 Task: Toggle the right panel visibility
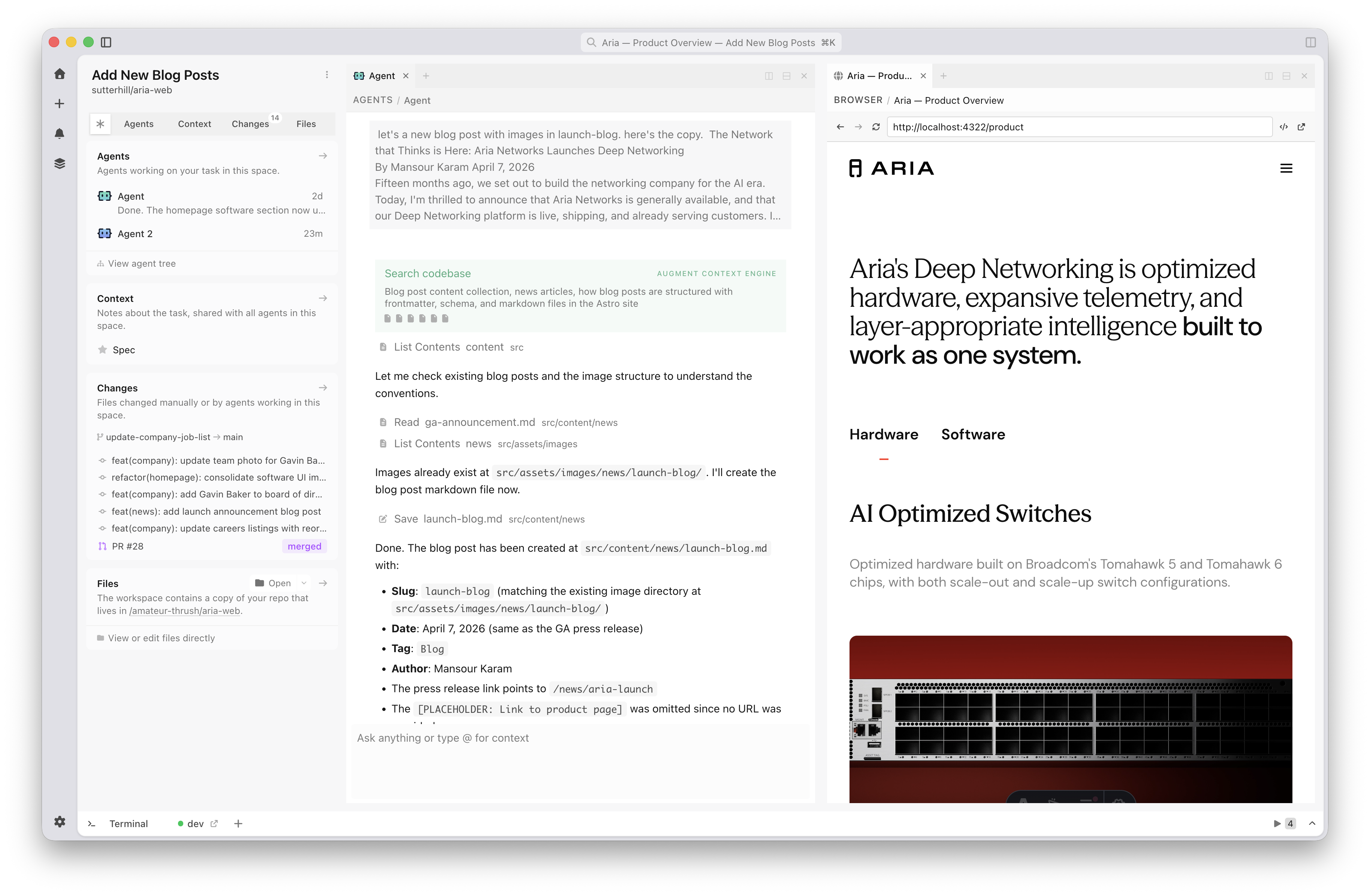(1310, 42)
